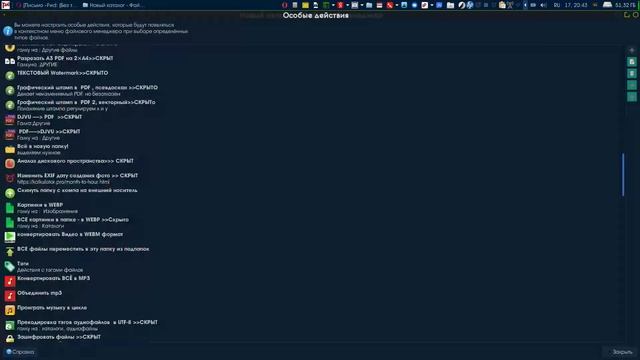640x360 pixels.
Task: Click green icon of ТЕКСТОВЫЙ Watermark action
Action: tap(10, 76)
